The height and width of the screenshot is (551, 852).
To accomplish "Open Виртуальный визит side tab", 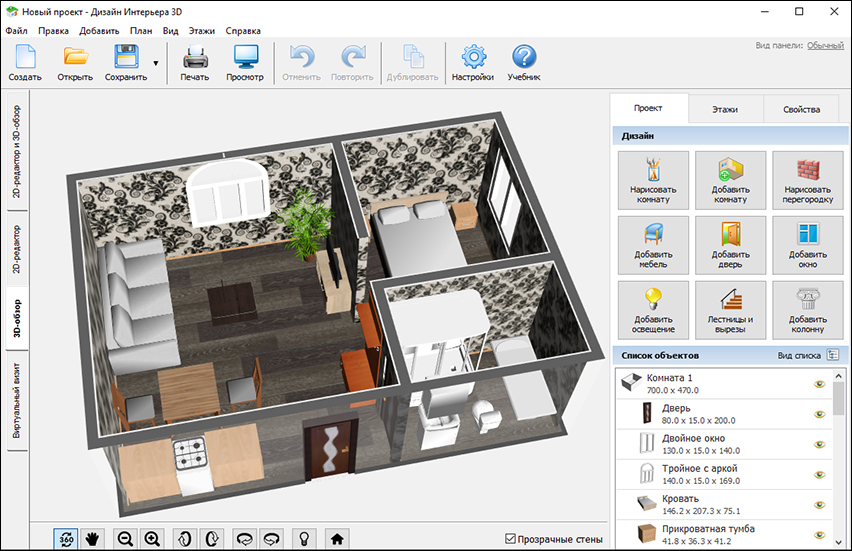I will click(x=17, y=400).
